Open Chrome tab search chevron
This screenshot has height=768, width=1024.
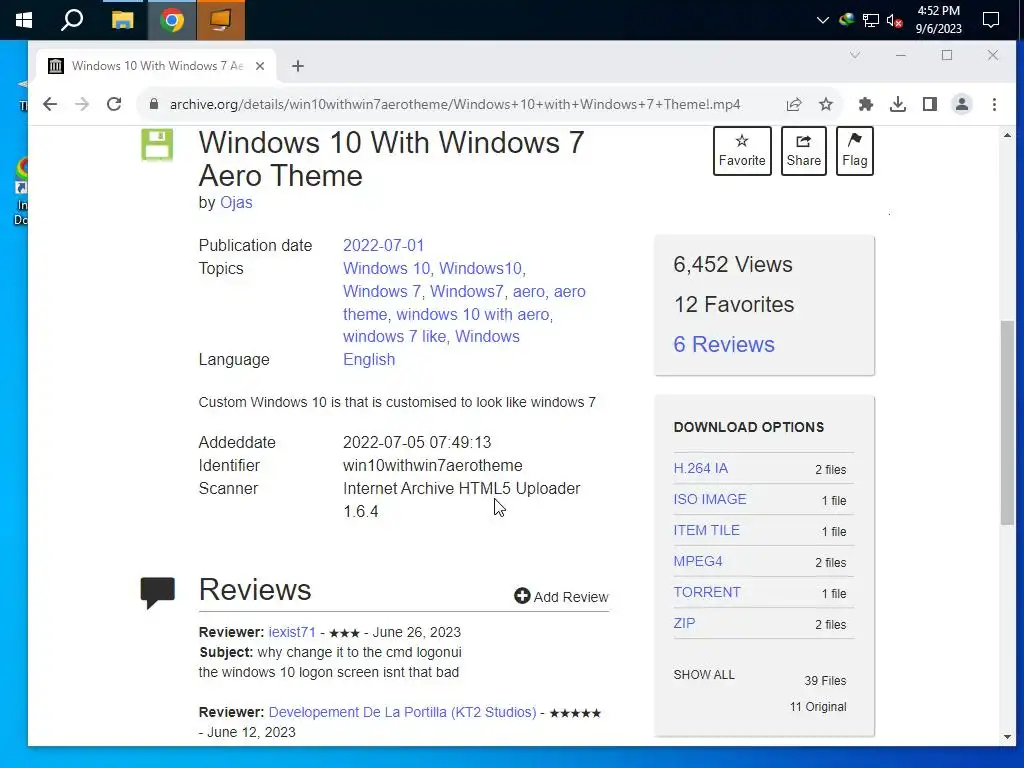855,56
